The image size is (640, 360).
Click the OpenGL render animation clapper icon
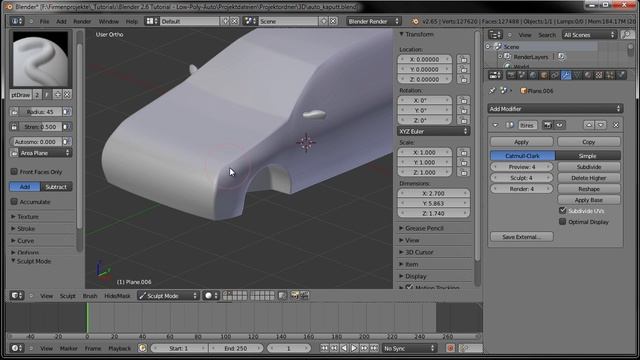coord(304,296)
